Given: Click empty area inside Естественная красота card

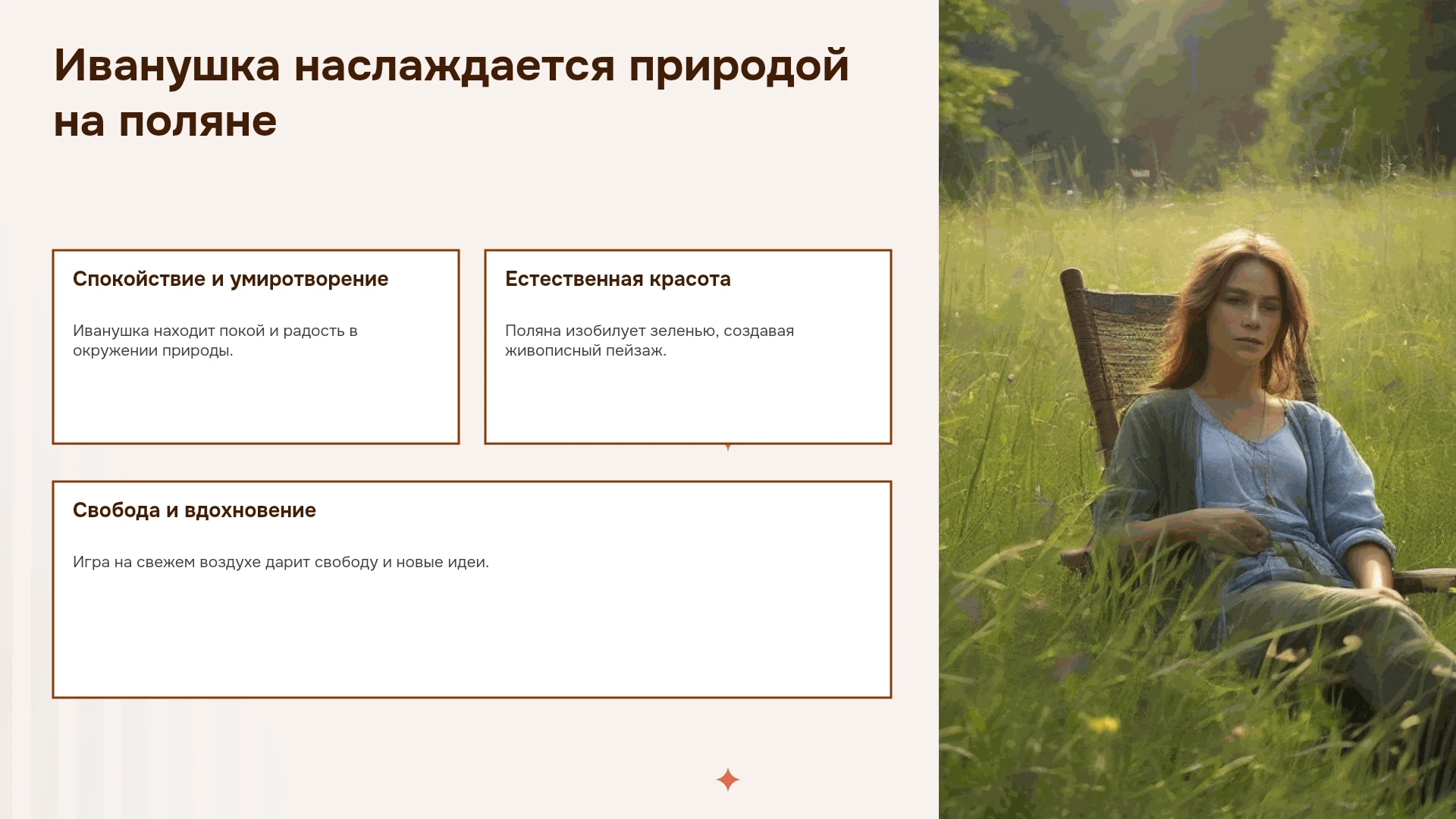Looking at the screenshot, I should click(x=688, y=402).
